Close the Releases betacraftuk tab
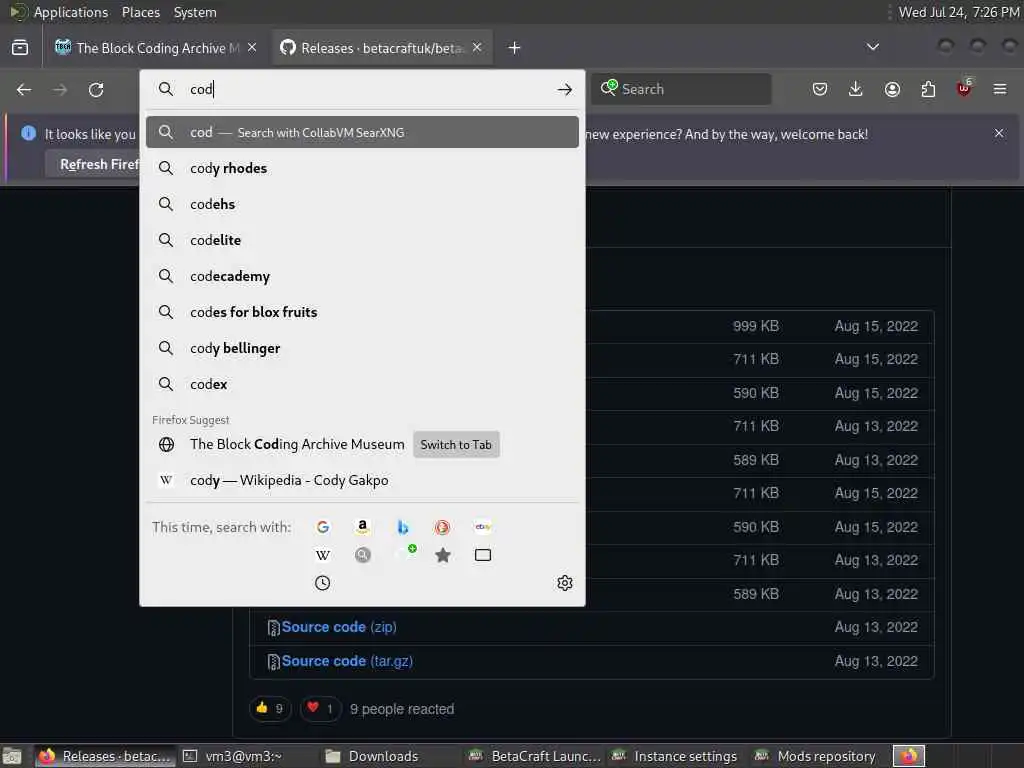Screen dimensions: 1024x768 (477, 48)
